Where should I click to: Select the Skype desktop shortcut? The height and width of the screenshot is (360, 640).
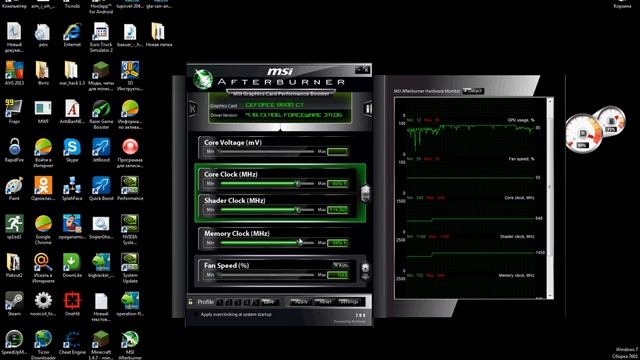(72, 150)
